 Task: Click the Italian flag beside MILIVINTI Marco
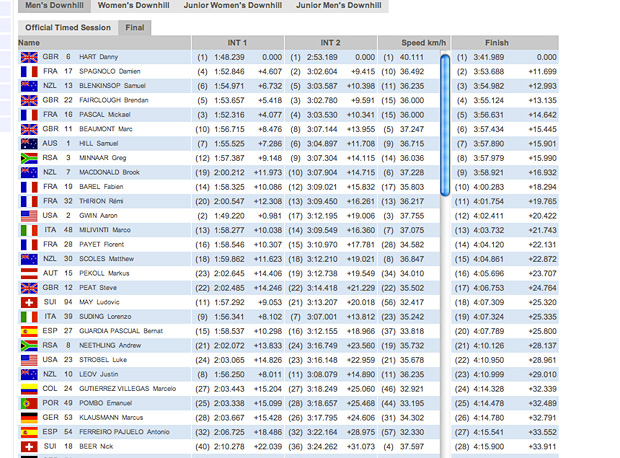29,230
